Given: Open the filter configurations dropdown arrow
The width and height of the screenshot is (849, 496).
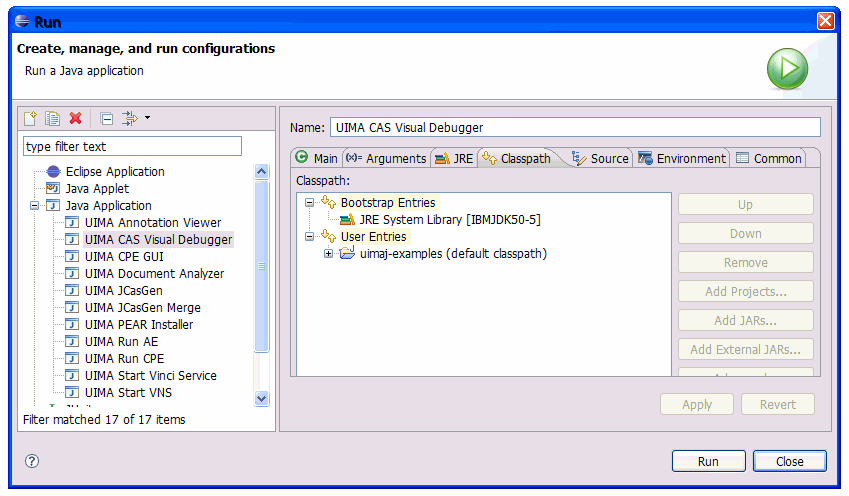Looking at the screenshot, I should click(147, 118).
